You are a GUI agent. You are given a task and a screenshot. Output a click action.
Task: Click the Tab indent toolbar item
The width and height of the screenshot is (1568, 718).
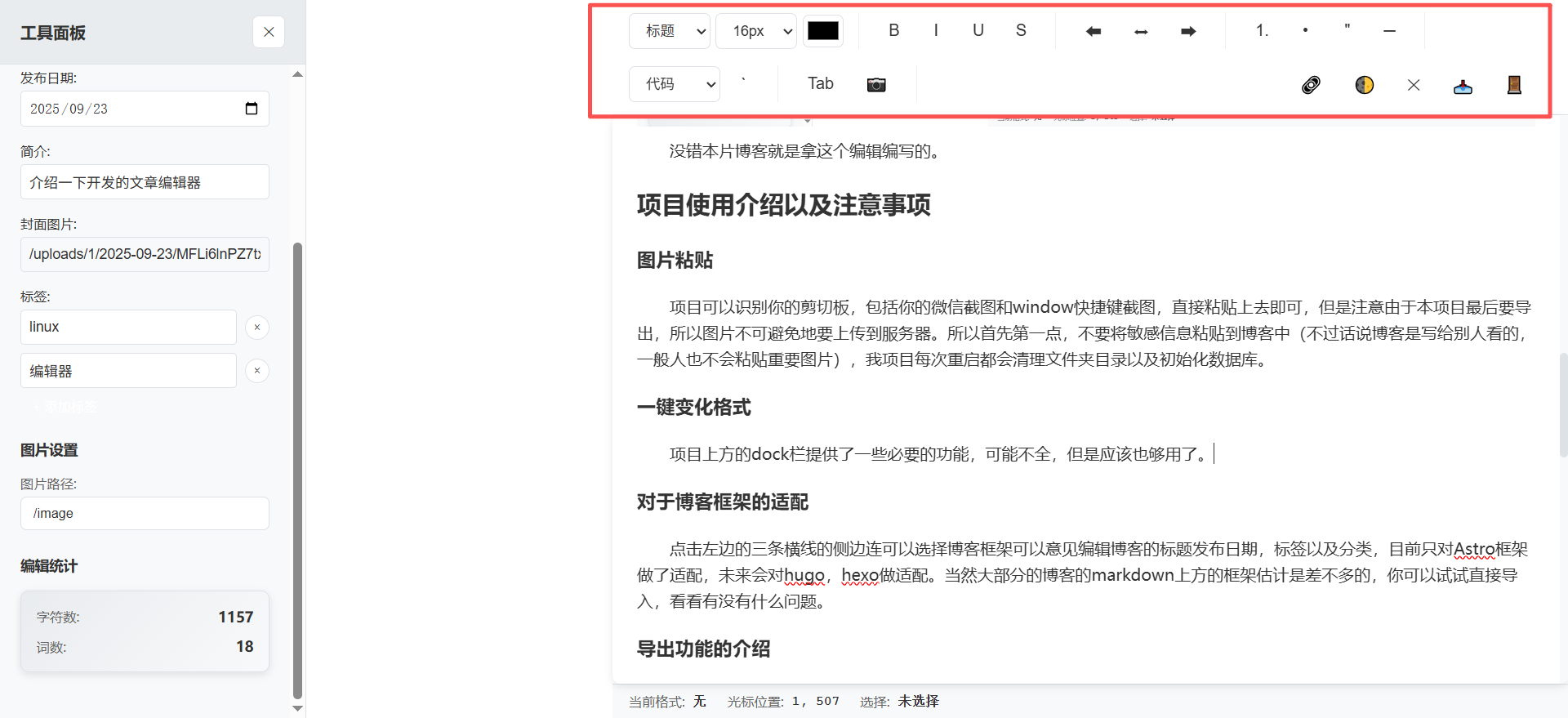point(820,83)
